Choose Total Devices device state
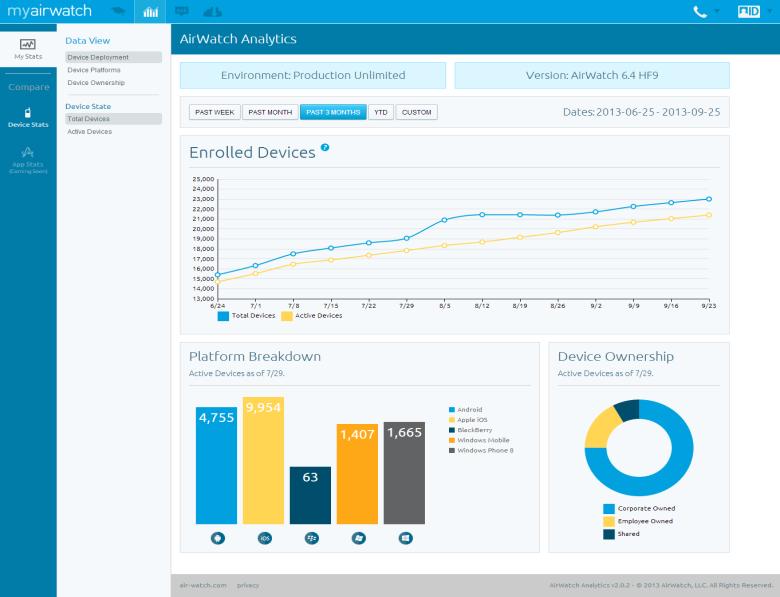Viewport: 780px width, 597px height. [x=113, y=119]
